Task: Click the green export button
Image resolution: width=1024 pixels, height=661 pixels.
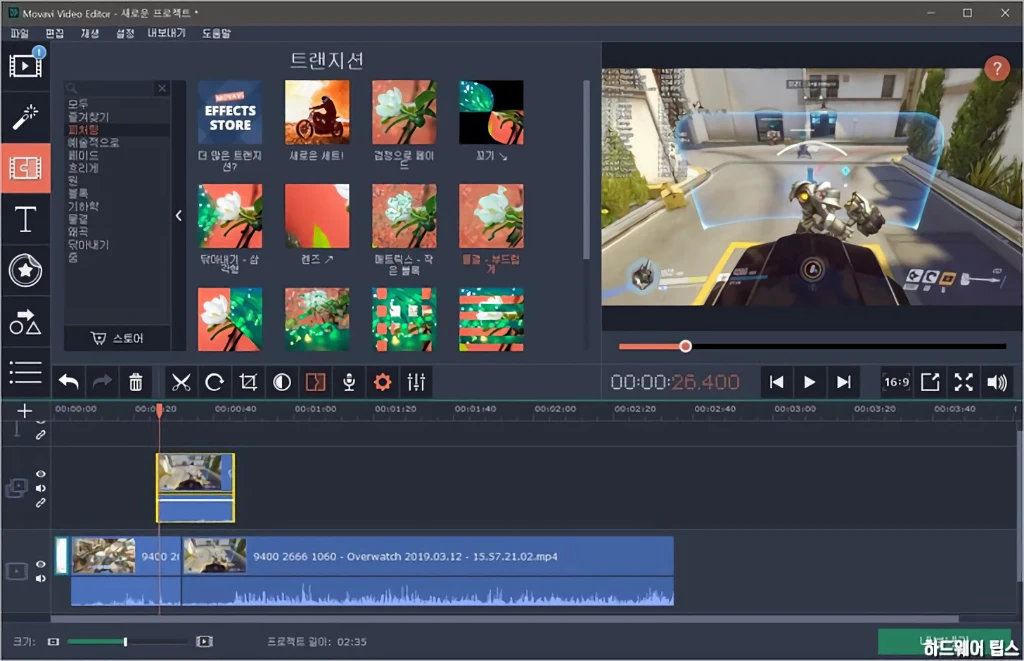Action: pos(946,642)
